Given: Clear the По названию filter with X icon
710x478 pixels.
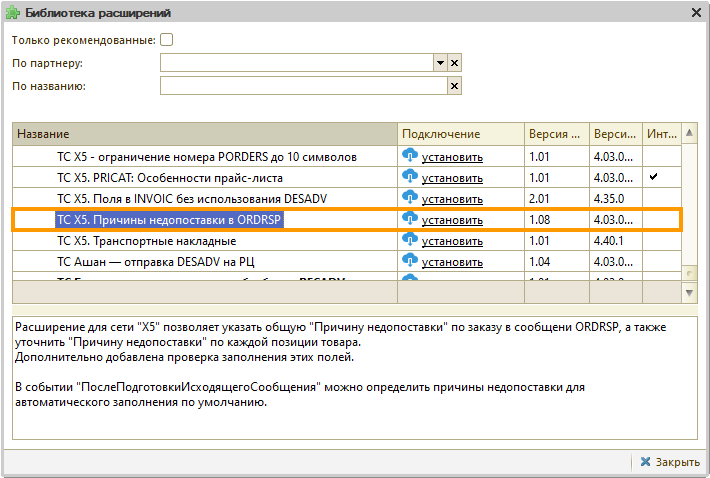Looking at the screenshot, I should point(454,86).
